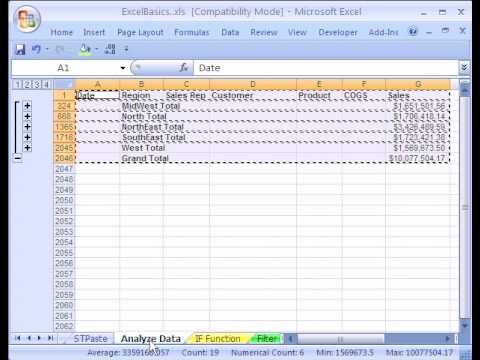Switch to the green Filter sheet tab
This screenshot has width=480, height=360.
click(267, 339)
